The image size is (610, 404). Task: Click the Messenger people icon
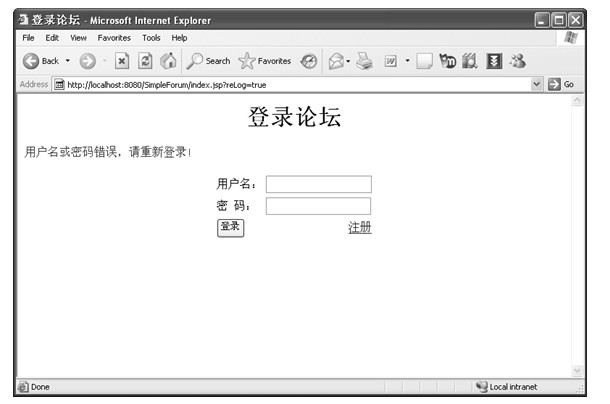518,61
